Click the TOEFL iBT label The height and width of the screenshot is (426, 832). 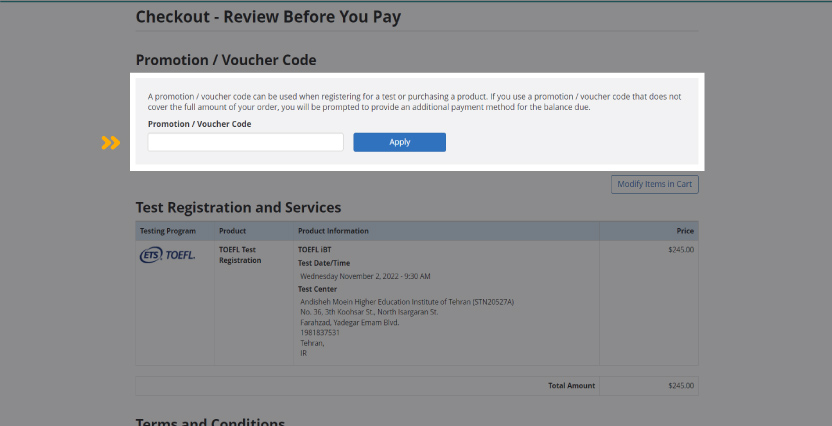click(315, 250)
